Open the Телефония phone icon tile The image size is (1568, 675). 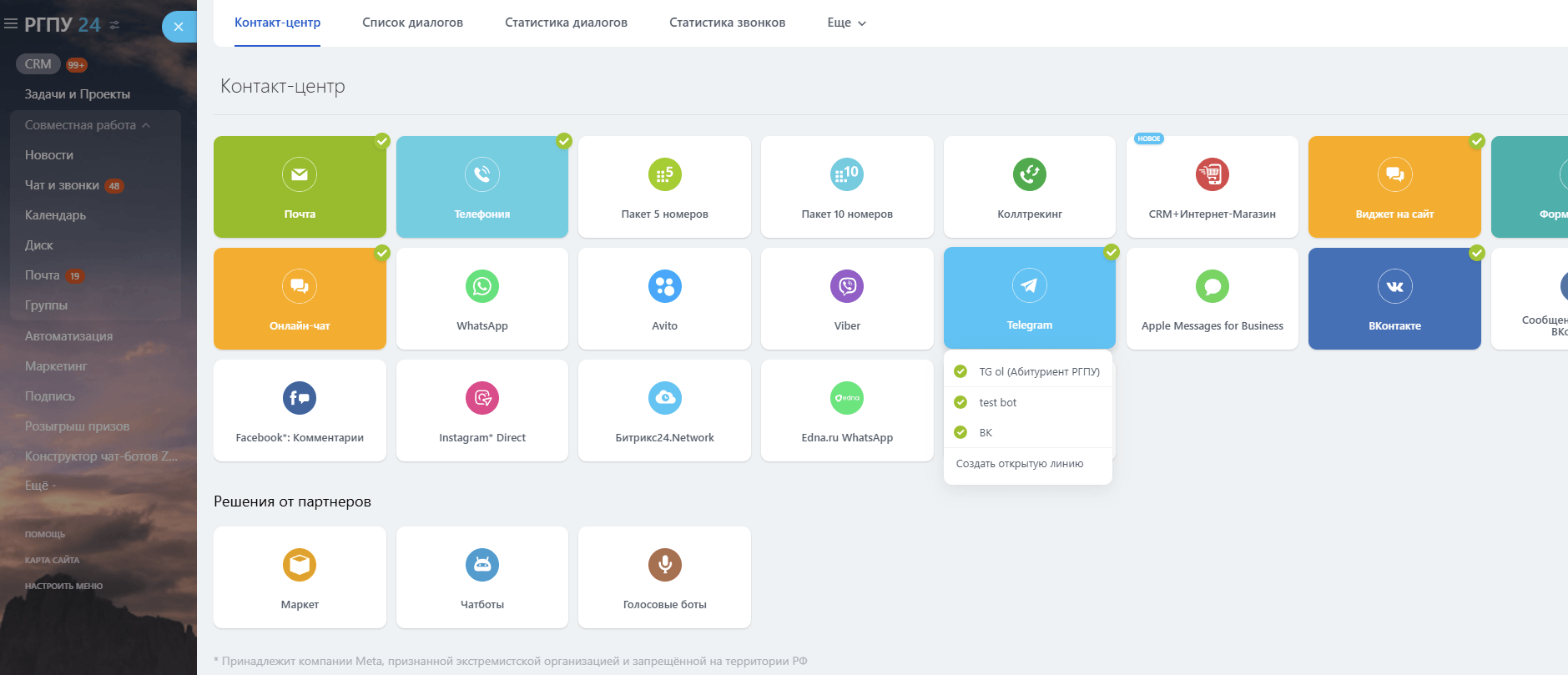pyautogui.click(x=482, y=174)
